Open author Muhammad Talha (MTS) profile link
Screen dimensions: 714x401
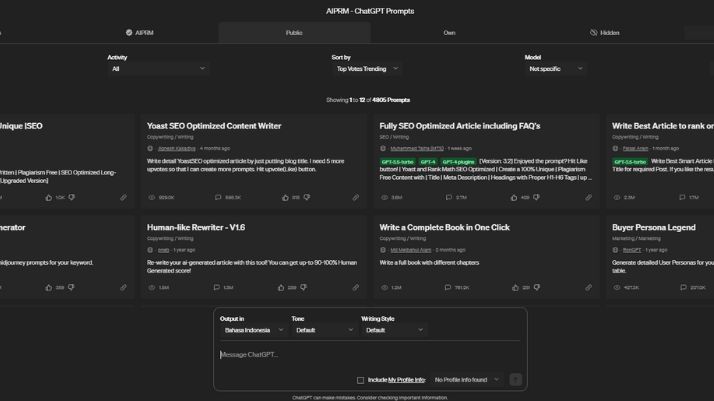click(x=417, y=148)
